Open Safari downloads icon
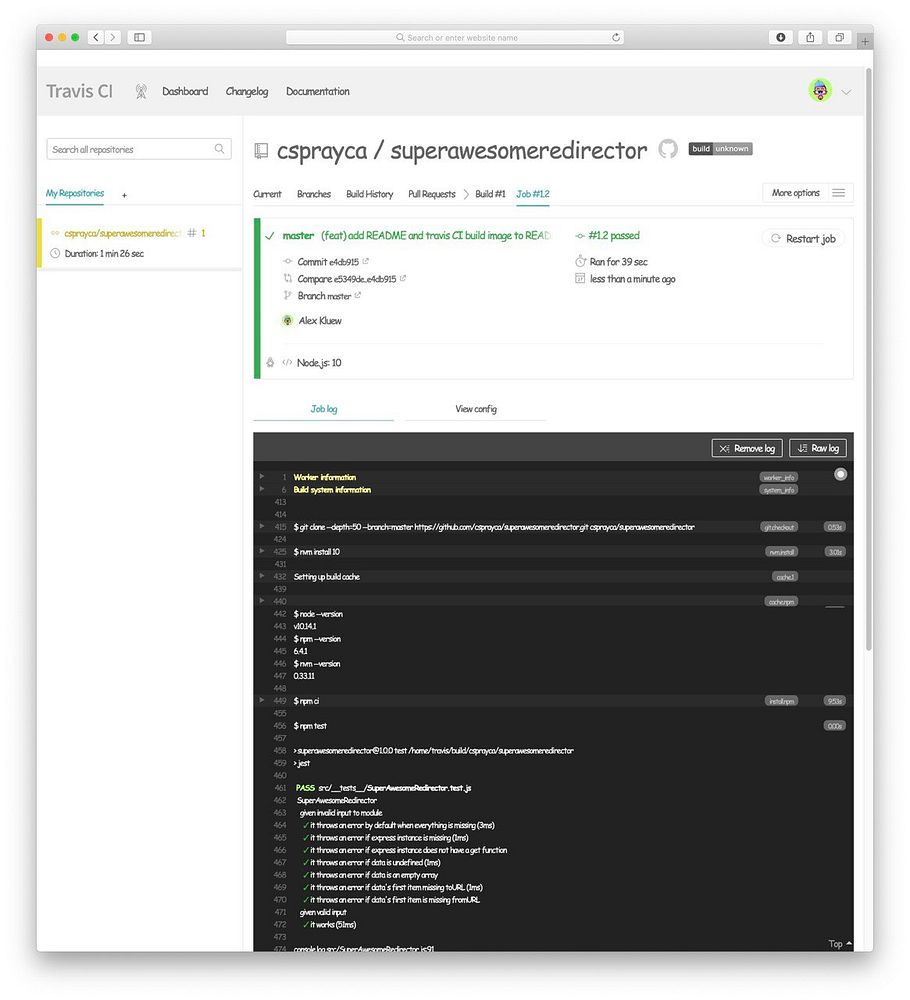Image resolution: width=910 pixels, height=1000 pixels. point(781,37)
